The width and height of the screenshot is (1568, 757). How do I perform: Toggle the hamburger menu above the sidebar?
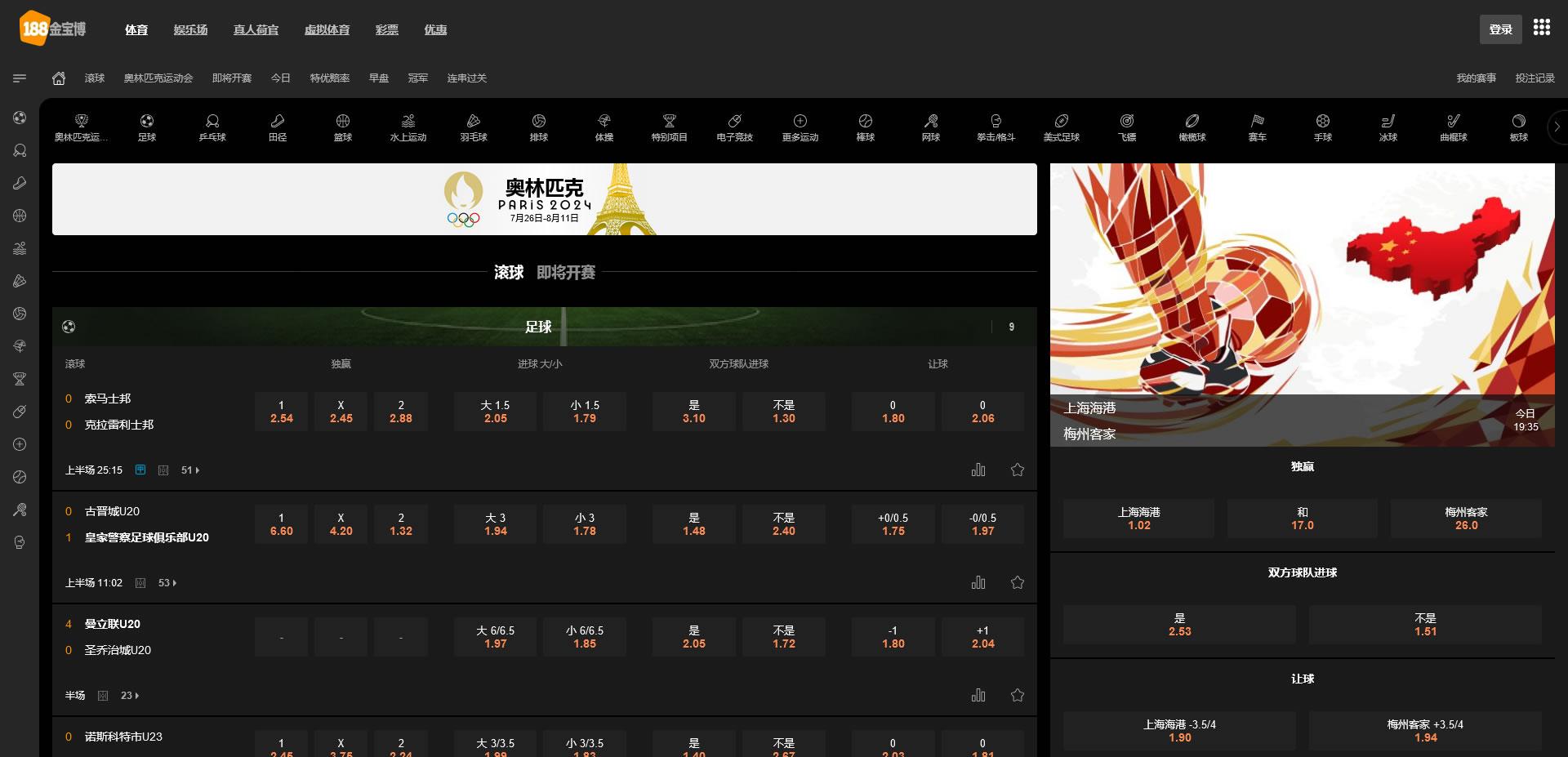click(20, 78)
